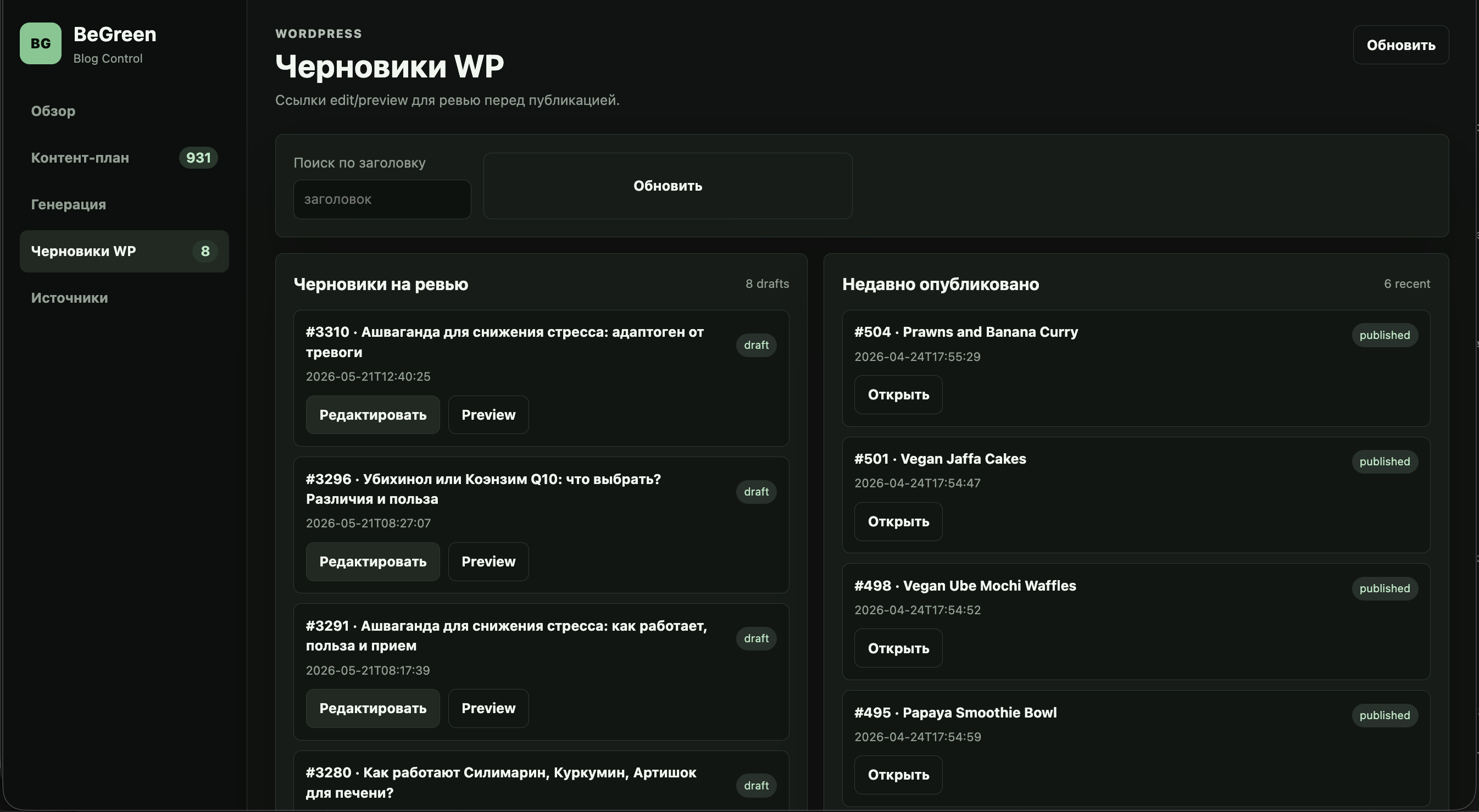Image resolution: width=1479 pixels, height=812 pixels.
Task: Edit draft #3310 with Редактировать
Action: point(372,415)
